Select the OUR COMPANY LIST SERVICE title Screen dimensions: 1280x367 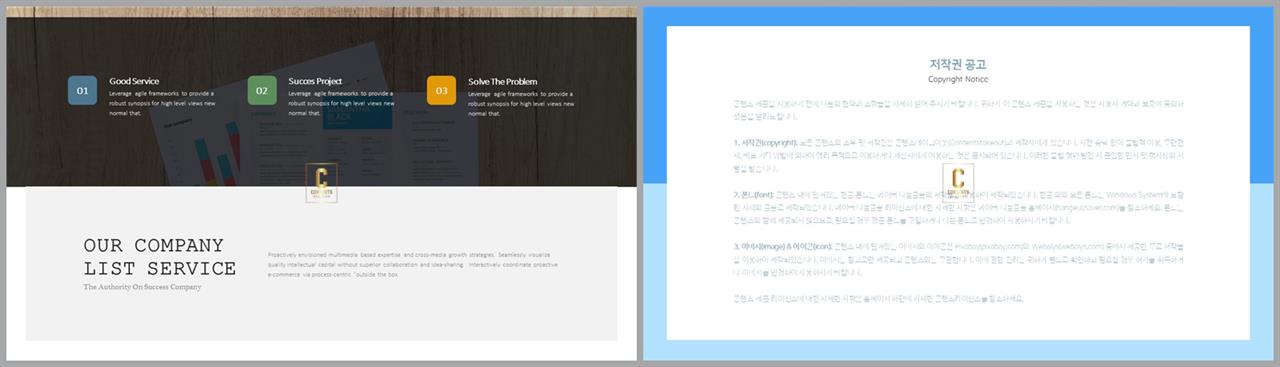(x=160, y=257)
